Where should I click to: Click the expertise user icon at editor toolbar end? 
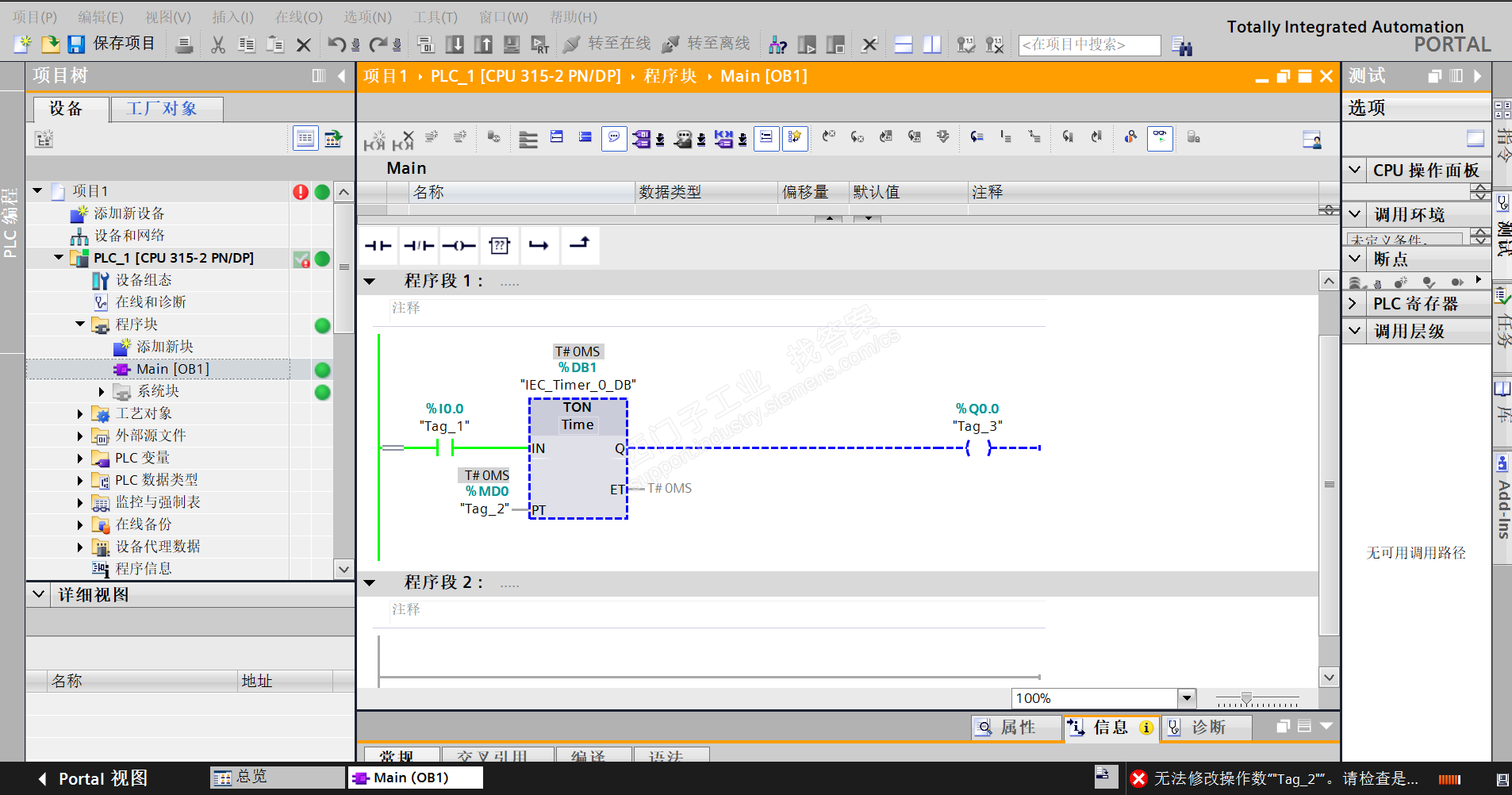point(1312,140)
